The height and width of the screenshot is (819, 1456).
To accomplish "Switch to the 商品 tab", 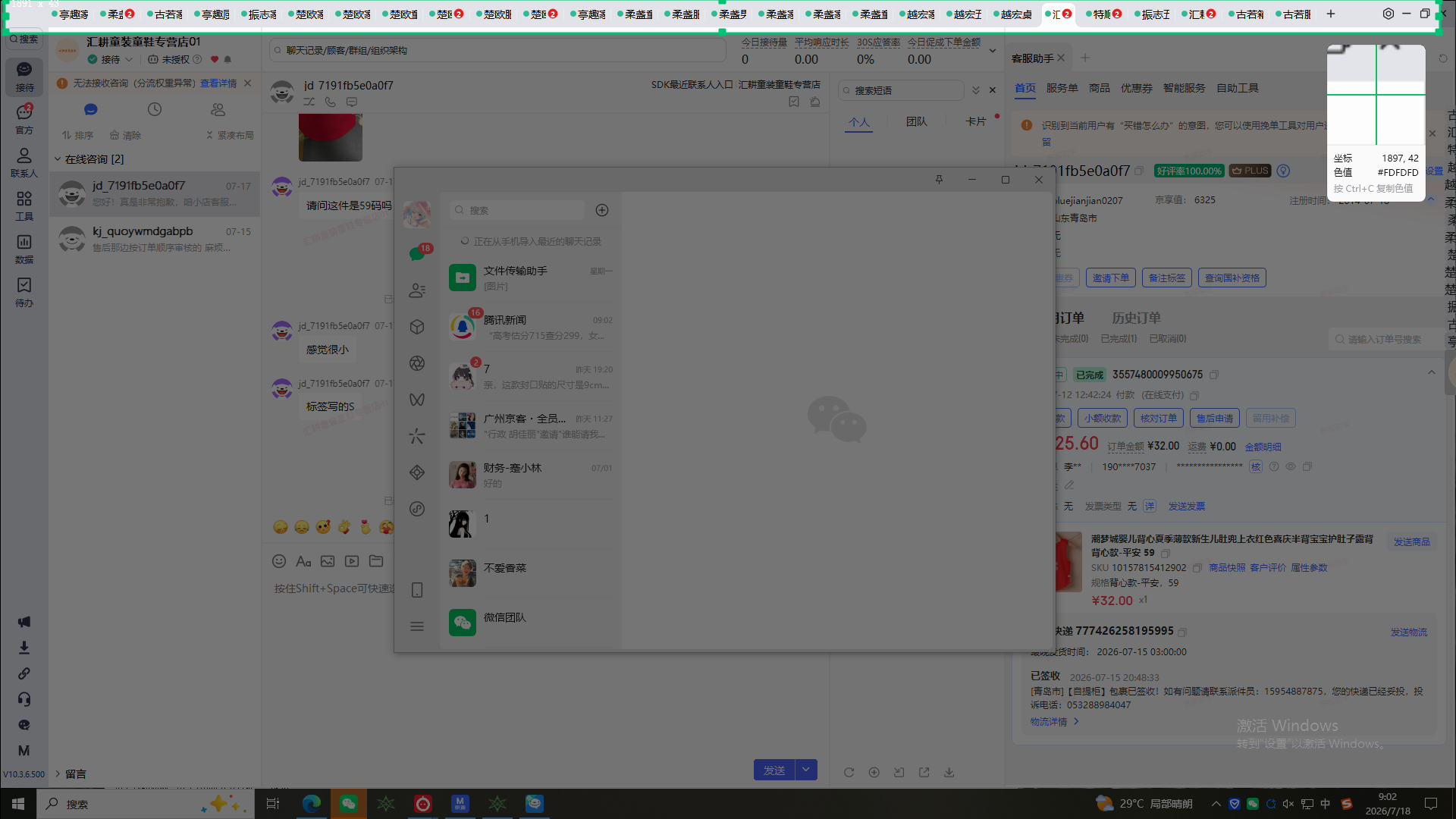I will [1099, 88].
